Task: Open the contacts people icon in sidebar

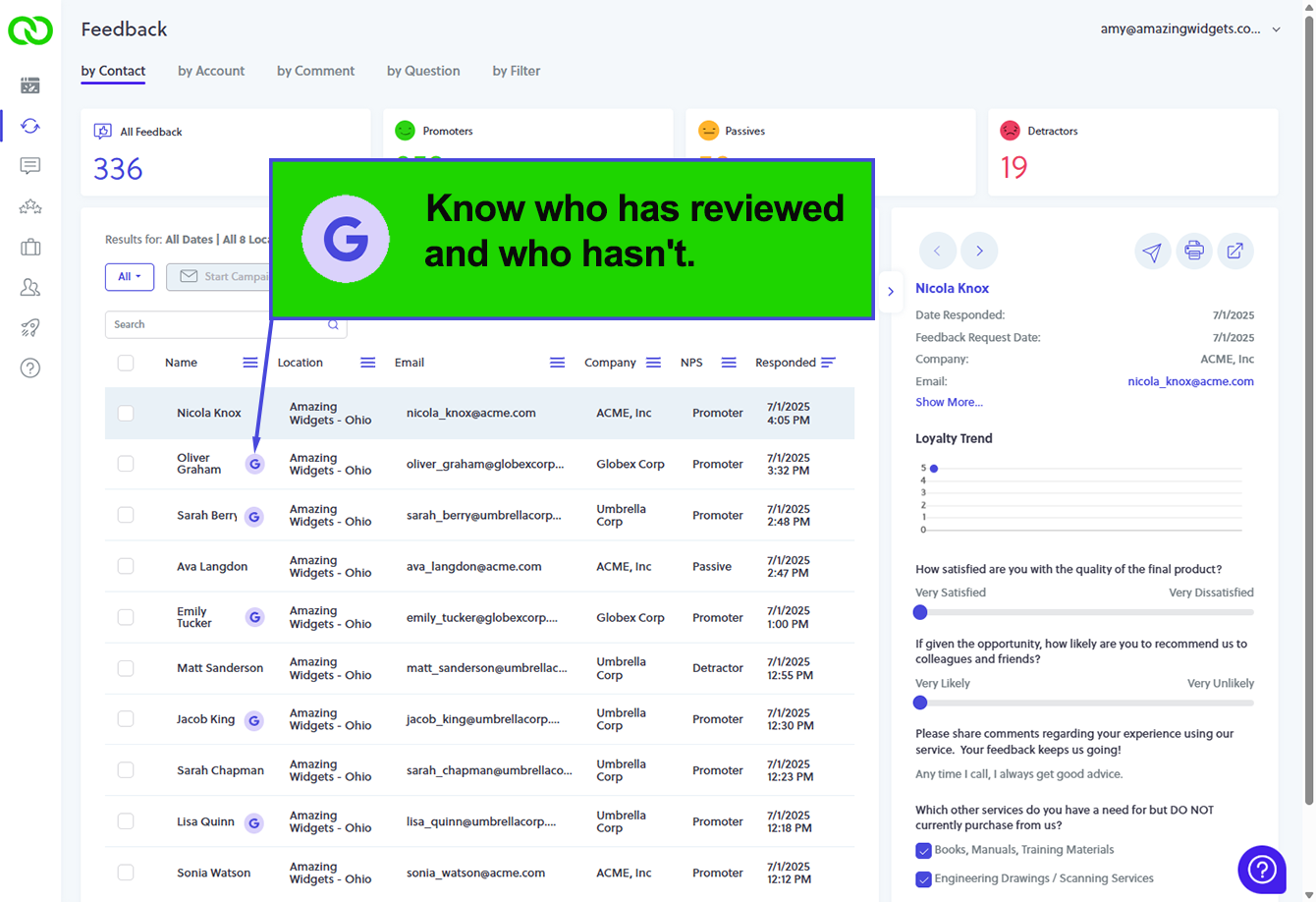Action: [x=30, y=287]
